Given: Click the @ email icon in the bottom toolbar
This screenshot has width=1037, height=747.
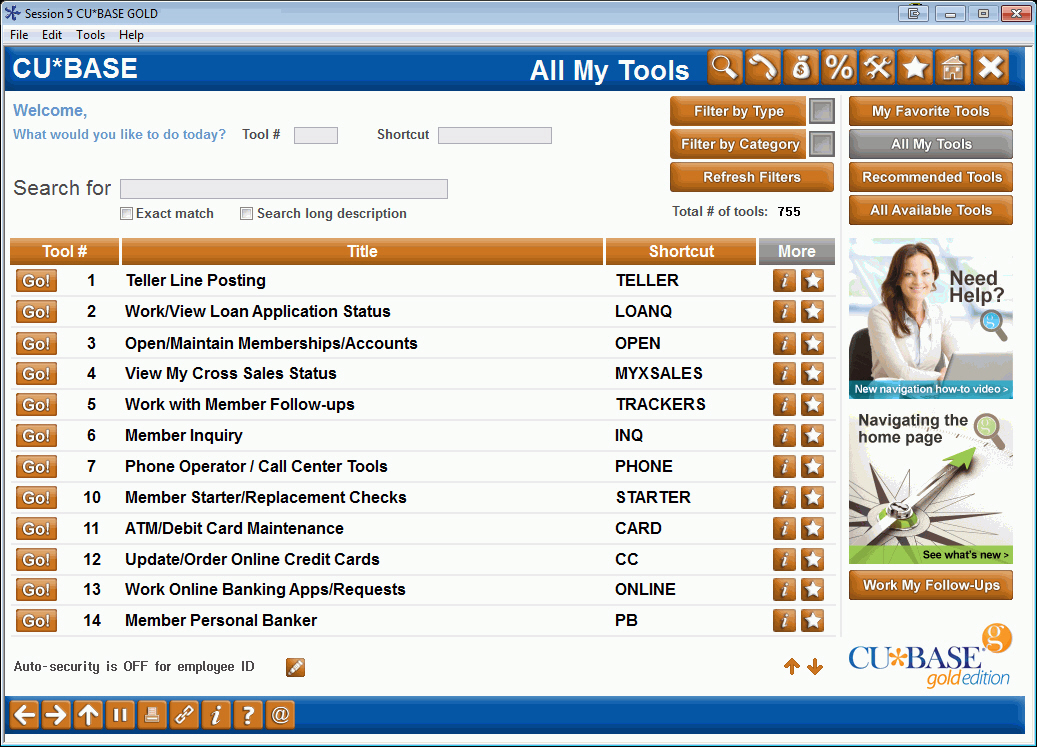Looking at the screenshot, I should pyautogui.click(x=280, y=714).
